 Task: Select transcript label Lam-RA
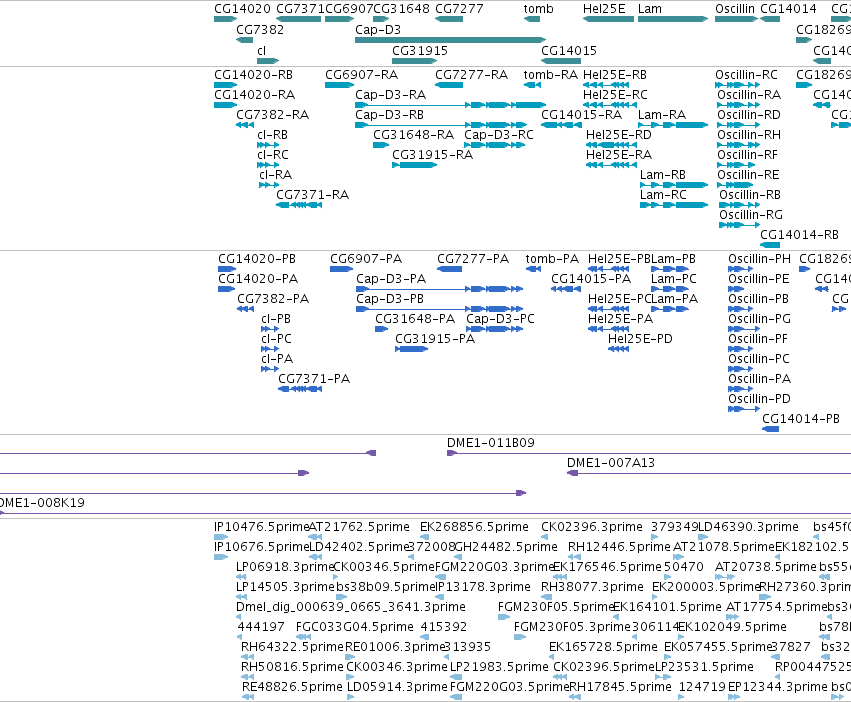[662, 115]
